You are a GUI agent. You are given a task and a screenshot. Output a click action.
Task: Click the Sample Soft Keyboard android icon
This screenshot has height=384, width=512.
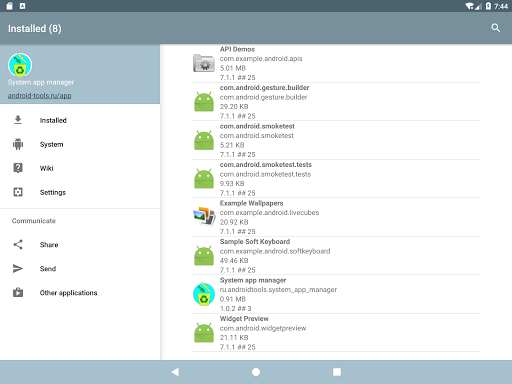tap(204, 255)
